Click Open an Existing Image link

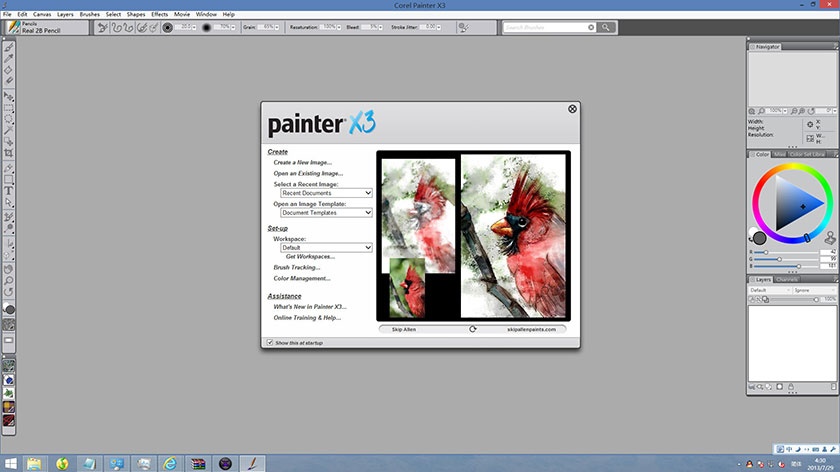point(308,174)
